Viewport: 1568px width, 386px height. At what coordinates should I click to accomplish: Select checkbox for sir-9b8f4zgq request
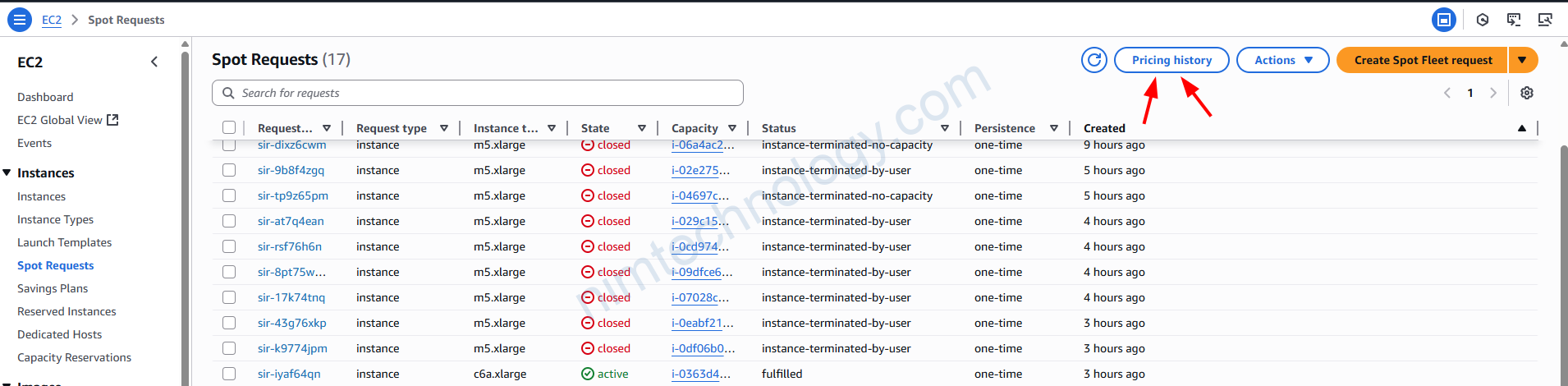pos(229,170)
